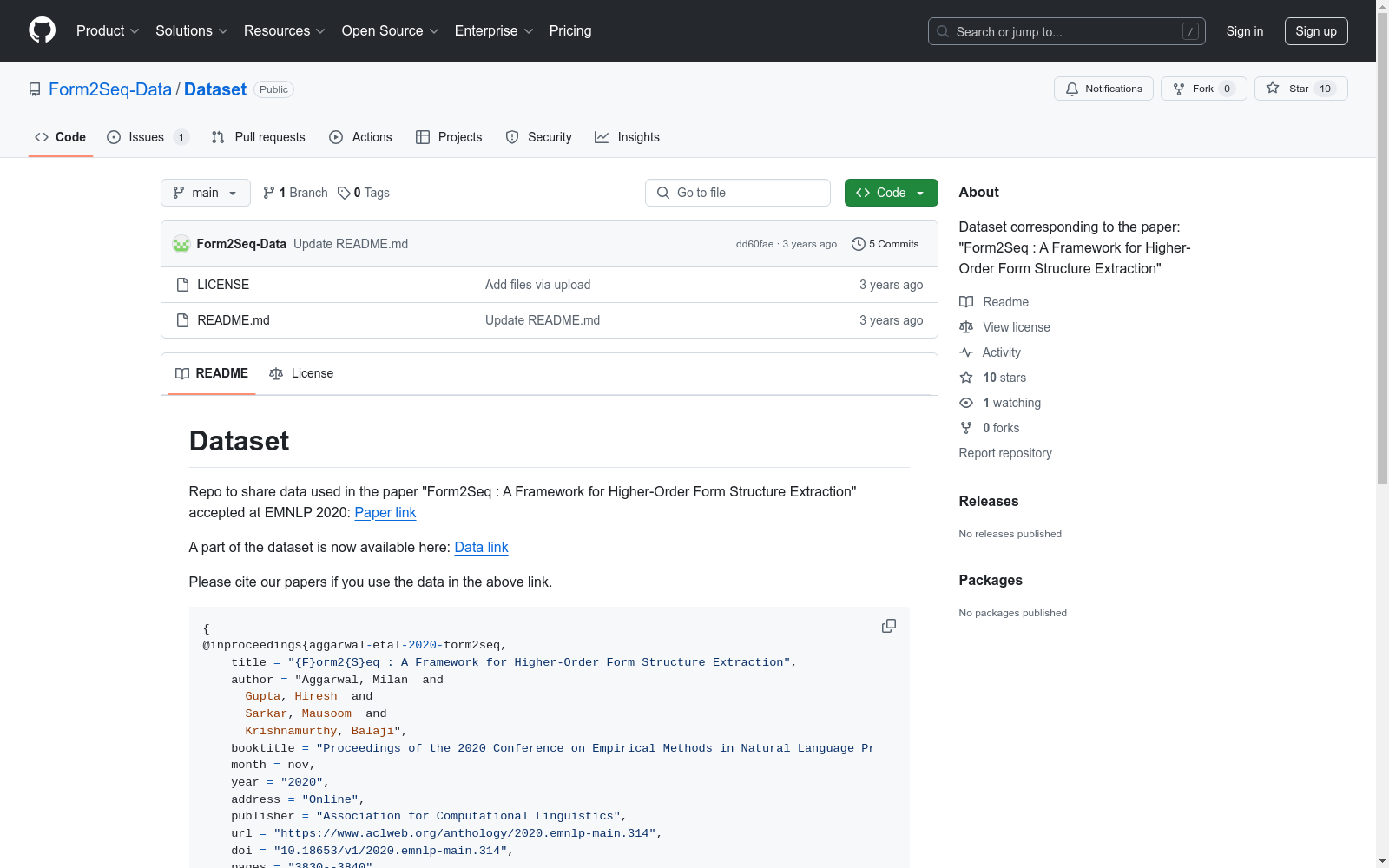Go to Pricing page
This screenshot has width=1389, height=868.
pyautogui.click(x=570, y=31)
